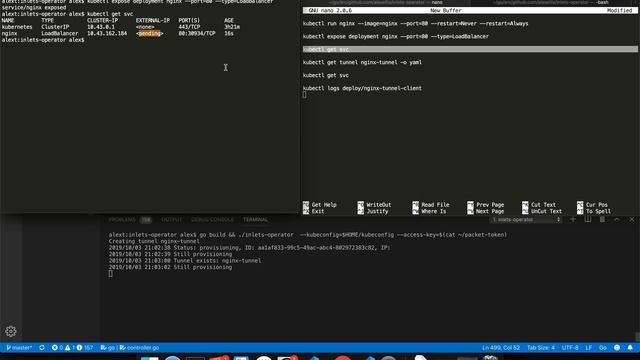This screenshot has height=360, width=640.
Task: Click the 'LoadBalancer' type cell
Action: click(60, 33)
